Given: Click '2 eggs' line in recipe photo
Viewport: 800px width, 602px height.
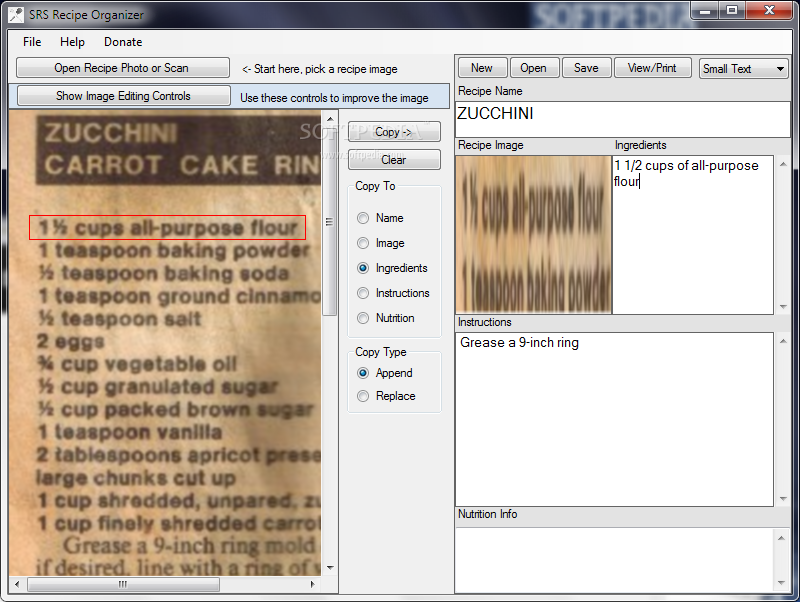Looking at the screenshot, I should (x=70, y=341).
